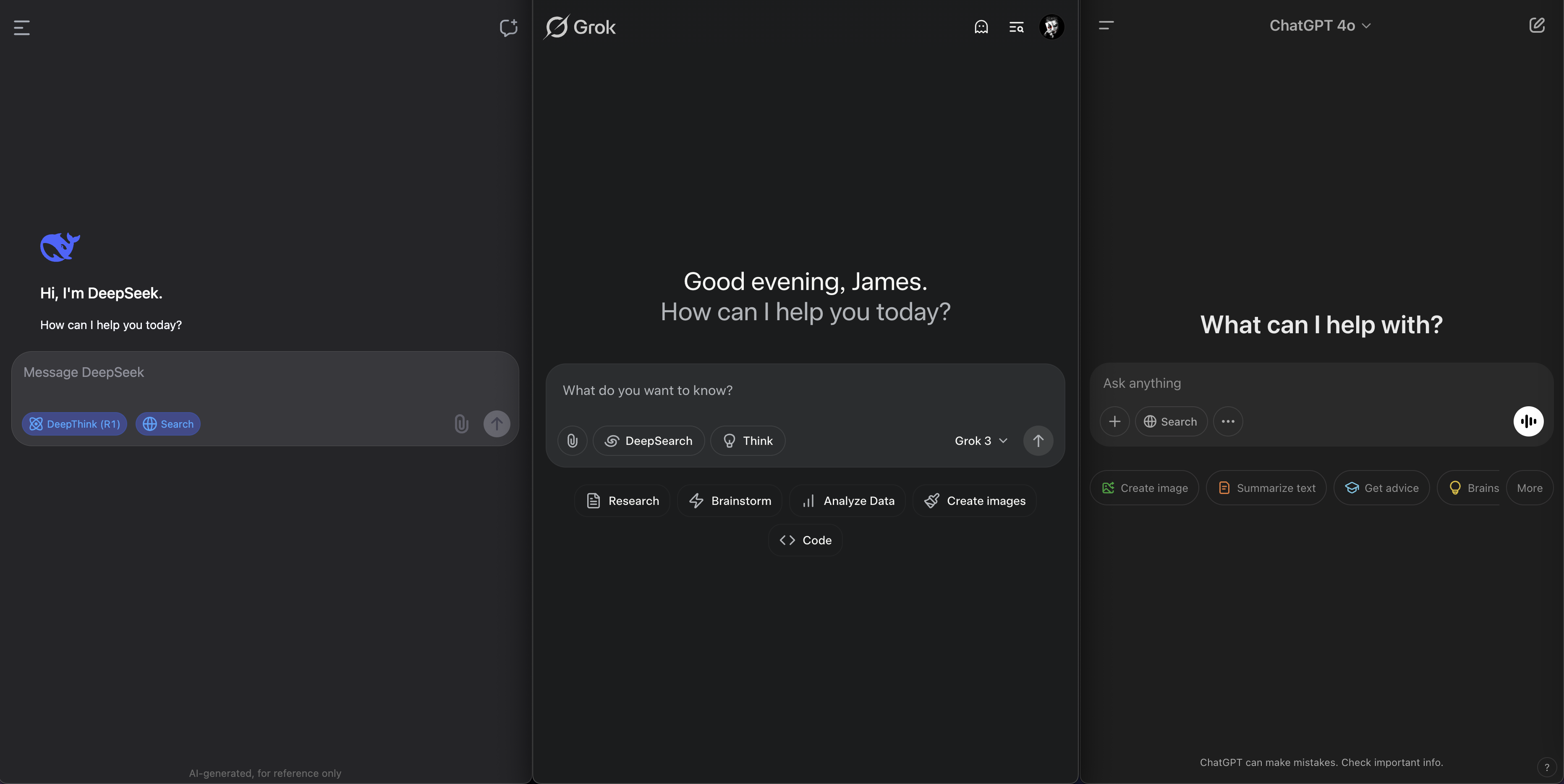1564x784 pixels.
Task: Open ChatGPT sidebar menu
Action: 1106,26
